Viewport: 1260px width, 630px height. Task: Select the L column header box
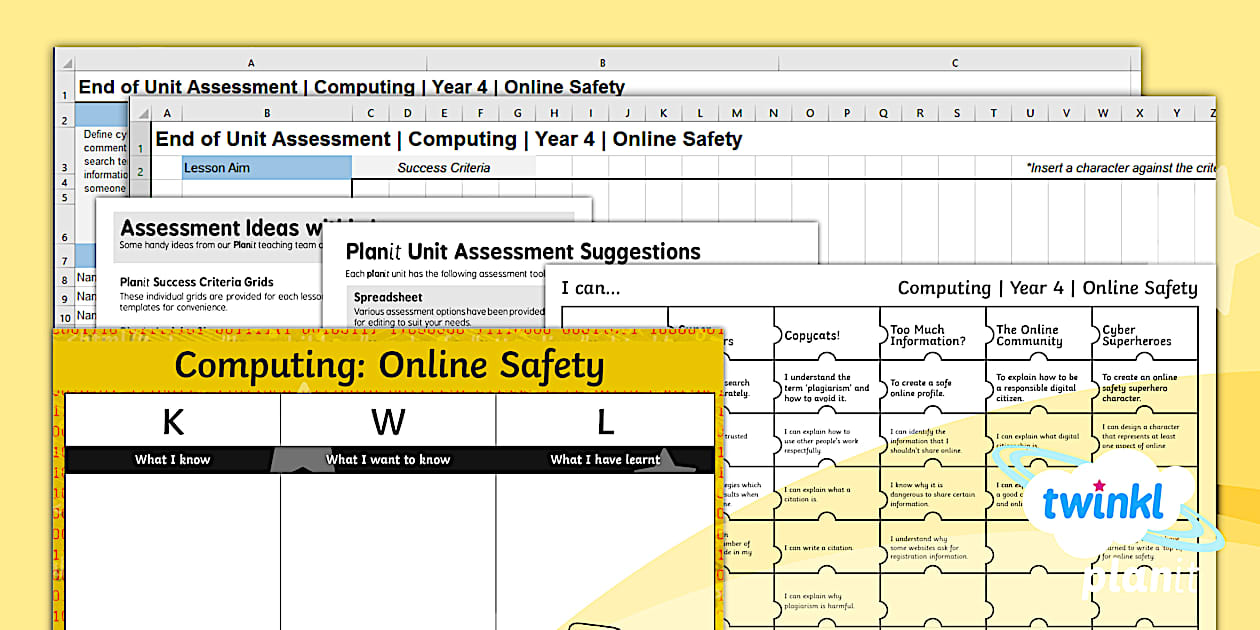pyautogui.click(x=605, y=422)
